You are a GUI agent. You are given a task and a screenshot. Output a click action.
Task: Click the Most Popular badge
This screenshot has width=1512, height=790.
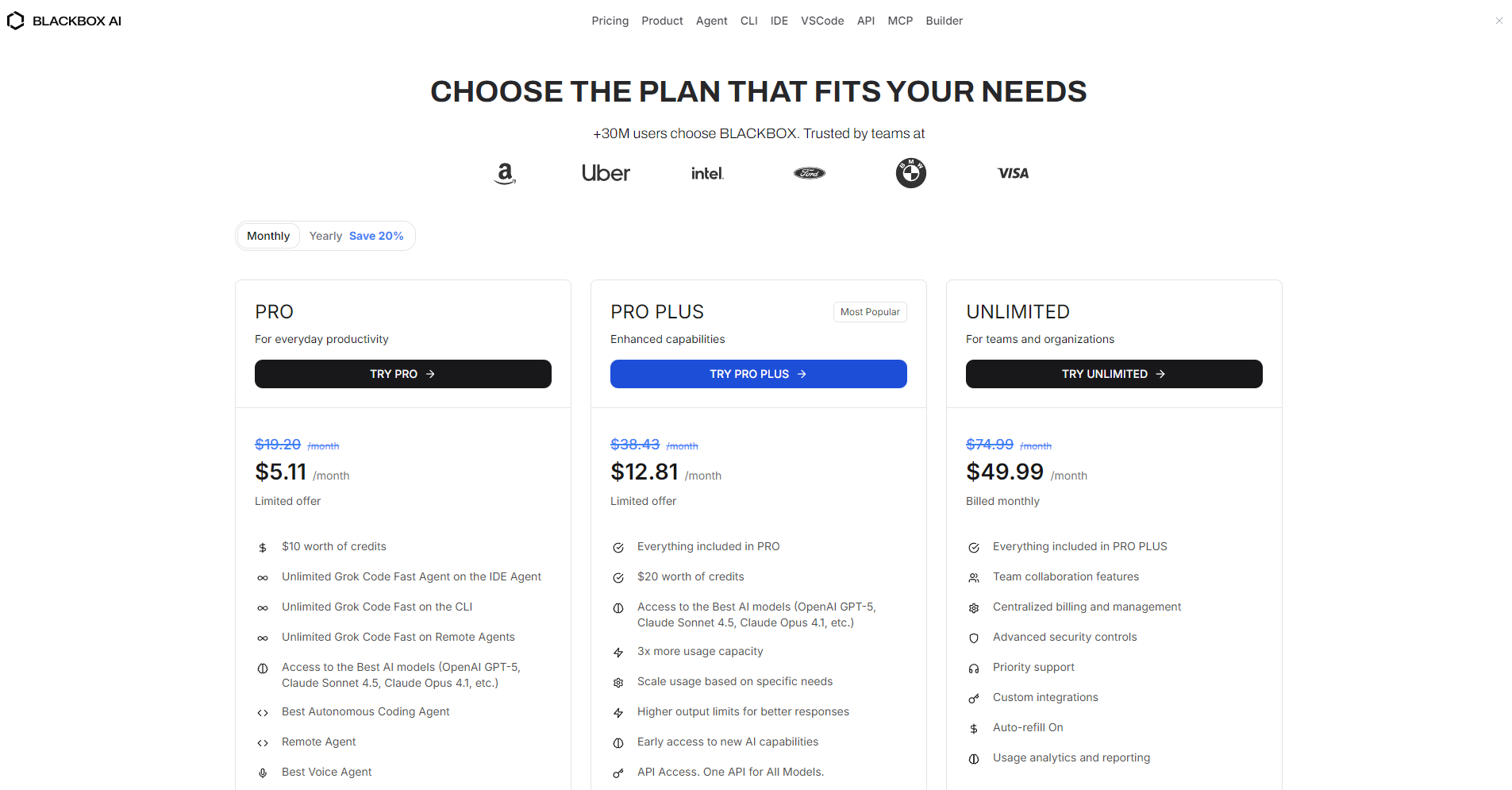click(x=870, y=312)
